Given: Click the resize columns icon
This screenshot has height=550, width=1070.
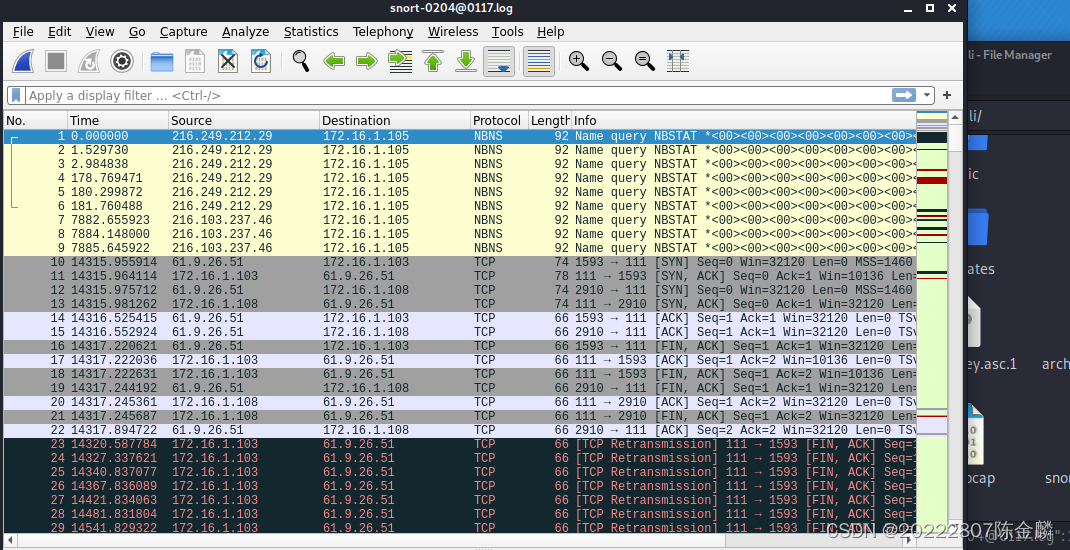Looking at the screenshot, I should pyautogui.click(x=678, y=61).
